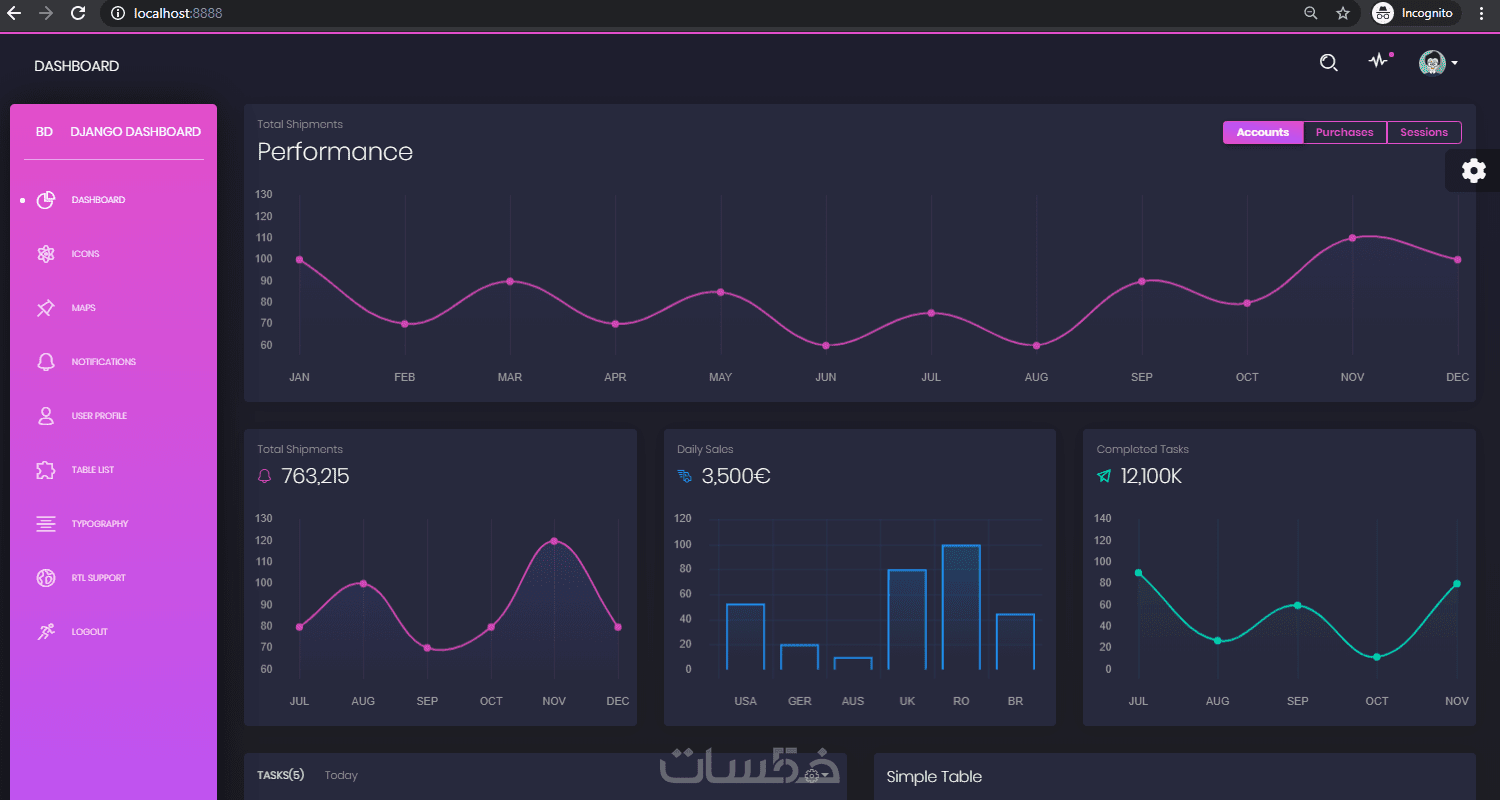Click the NOV data point on Performance chart

click(1352, 238)
